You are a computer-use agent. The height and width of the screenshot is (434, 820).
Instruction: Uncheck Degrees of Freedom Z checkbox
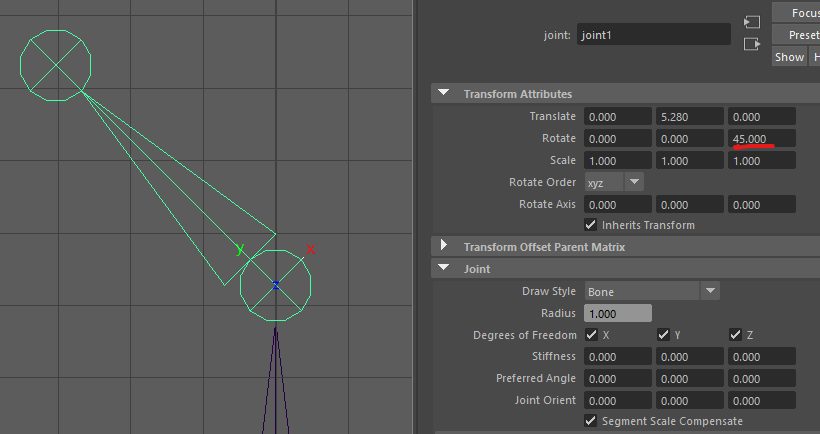pyautogui.click(x=735, y=335)
